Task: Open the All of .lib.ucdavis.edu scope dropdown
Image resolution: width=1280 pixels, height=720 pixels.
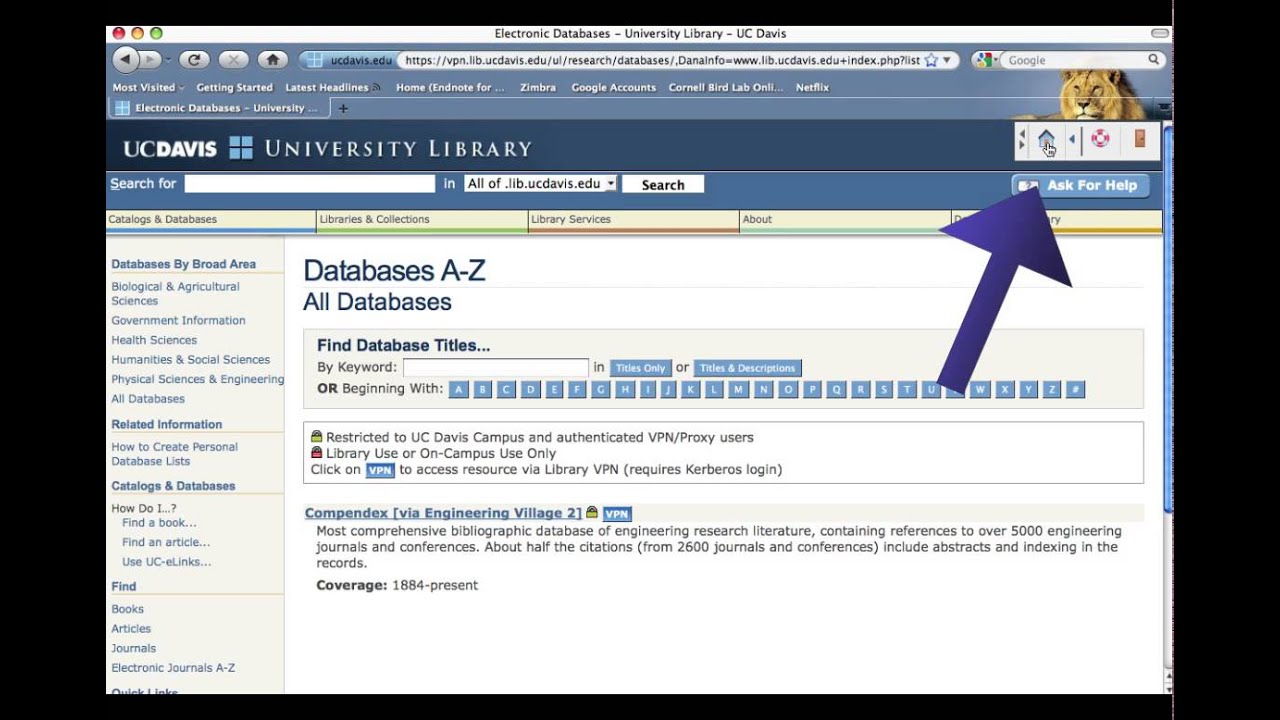Action: [541, 184]
